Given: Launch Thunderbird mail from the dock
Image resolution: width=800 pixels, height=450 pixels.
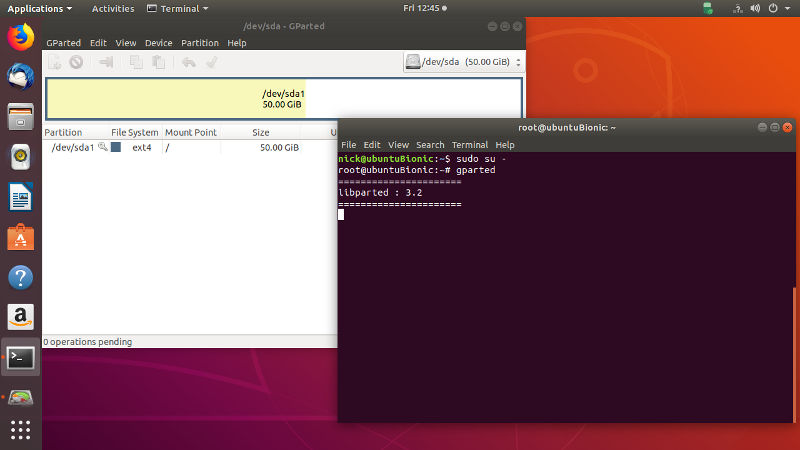Looking at the screenshot, I should pos(20,77).
